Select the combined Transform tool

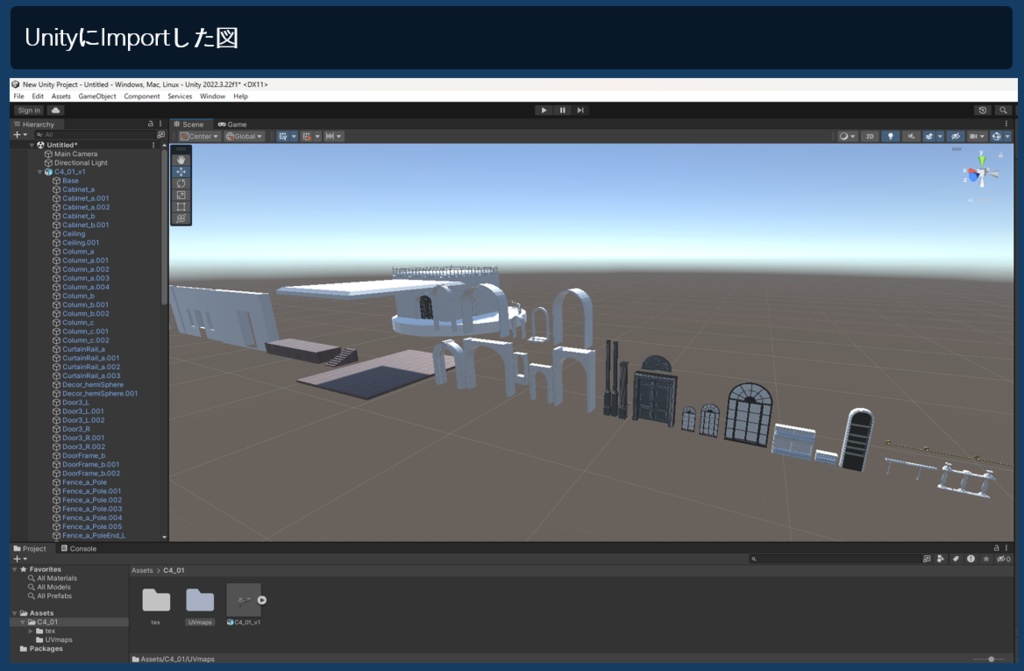[181, 218]
